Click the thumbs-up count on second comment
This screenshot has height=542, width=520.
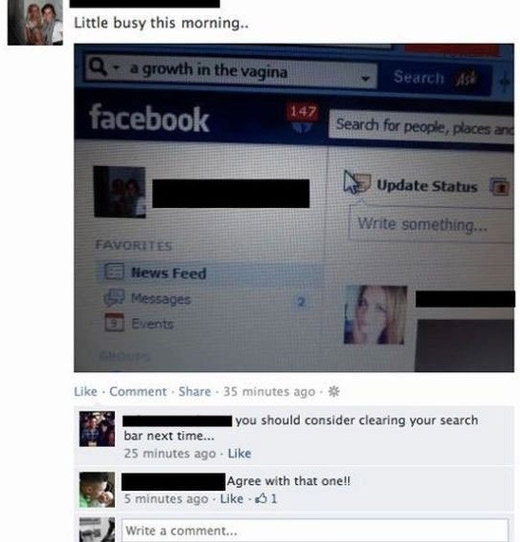266,498
